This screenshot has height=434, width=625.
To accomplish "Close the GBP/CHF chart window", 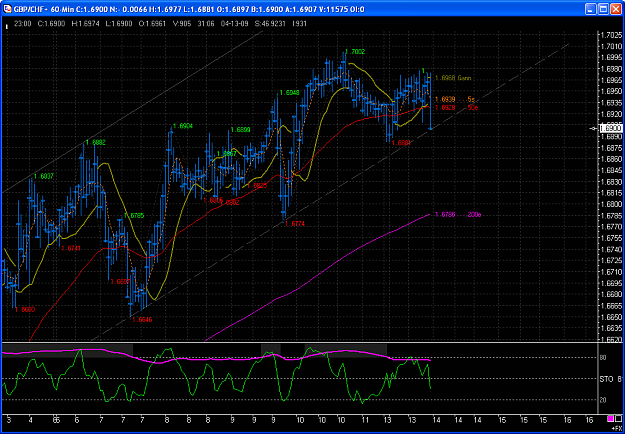I will click(616, 10).
